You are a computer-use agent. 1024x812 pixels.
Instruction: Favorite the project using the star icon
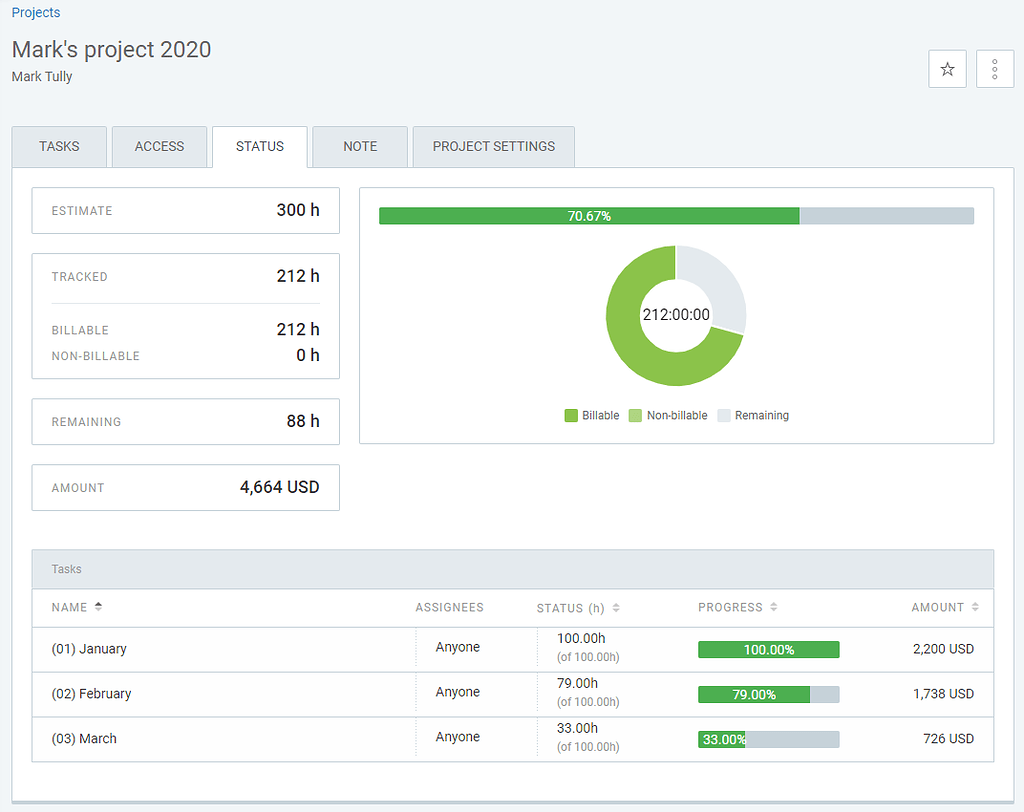point(947,68)
